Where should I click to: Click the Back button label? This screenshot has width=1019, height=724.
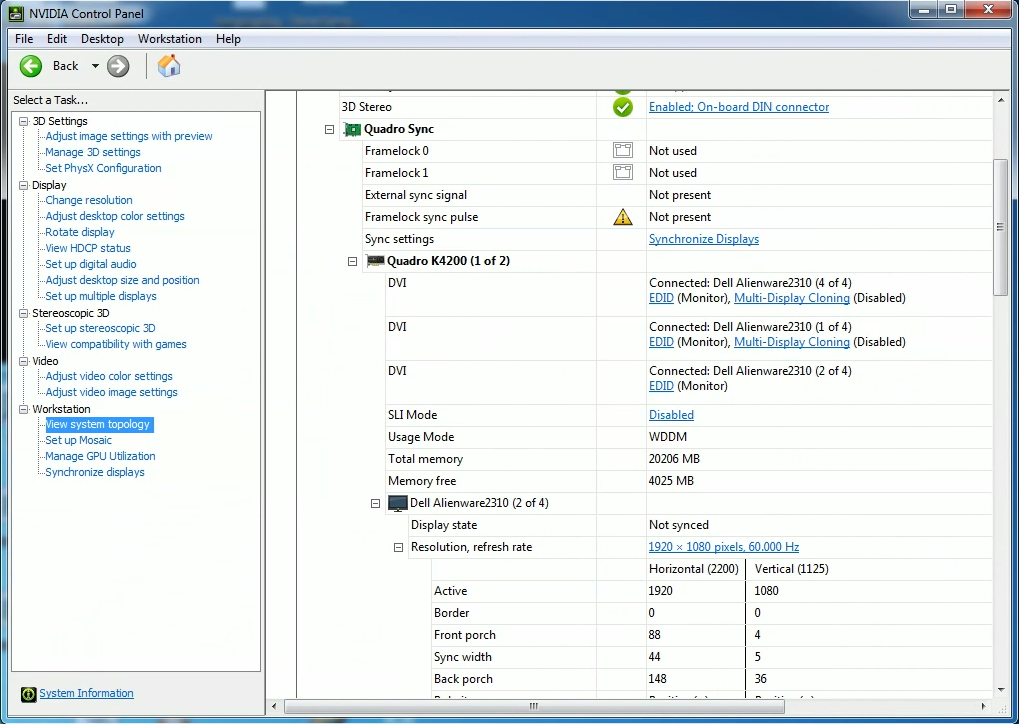[x=66, y=66]
